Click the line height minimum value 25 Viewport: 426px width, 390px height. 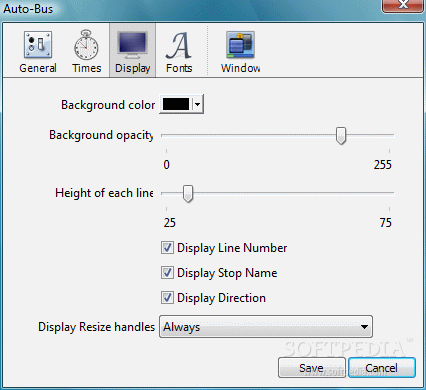pos(170,223)
